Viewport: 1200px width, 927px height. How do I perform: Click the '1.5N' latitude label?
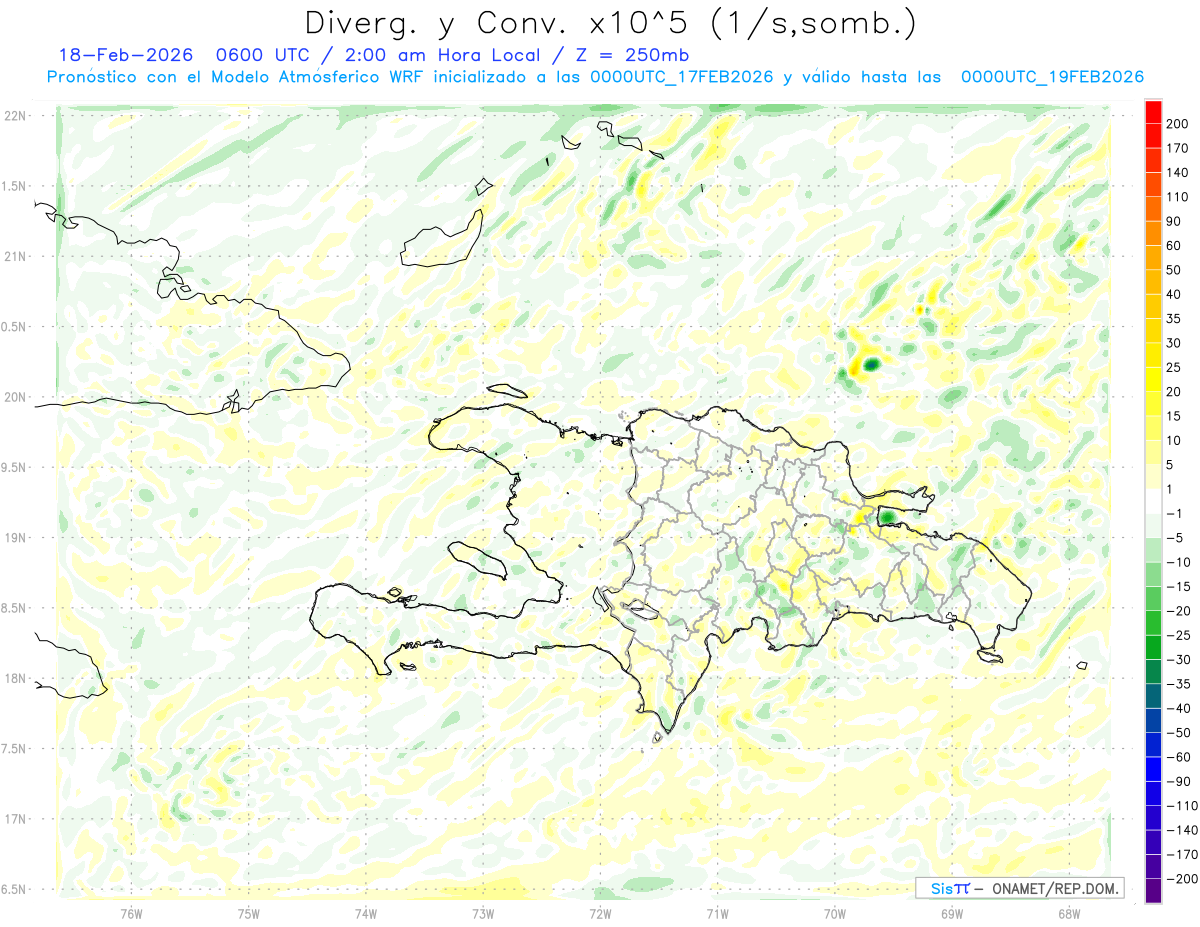15,186
